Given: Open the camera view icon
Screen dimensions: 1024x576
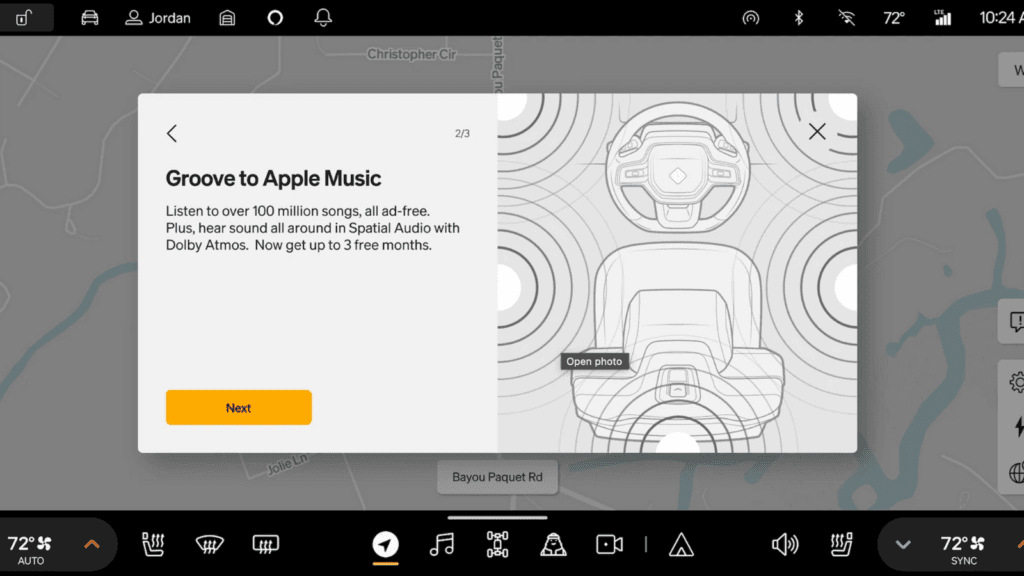Looking at the screenshot, I should pos(609,544).
